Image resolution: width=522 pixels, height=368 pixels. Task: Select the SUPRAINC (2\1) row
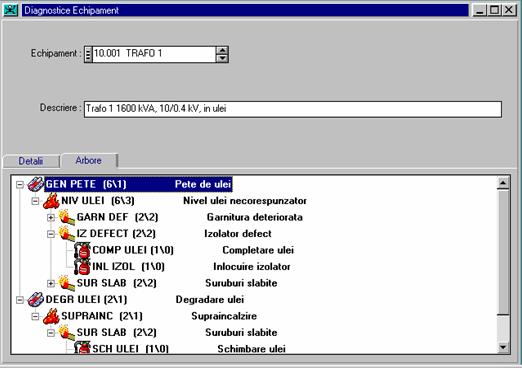(x=159, y=316)
